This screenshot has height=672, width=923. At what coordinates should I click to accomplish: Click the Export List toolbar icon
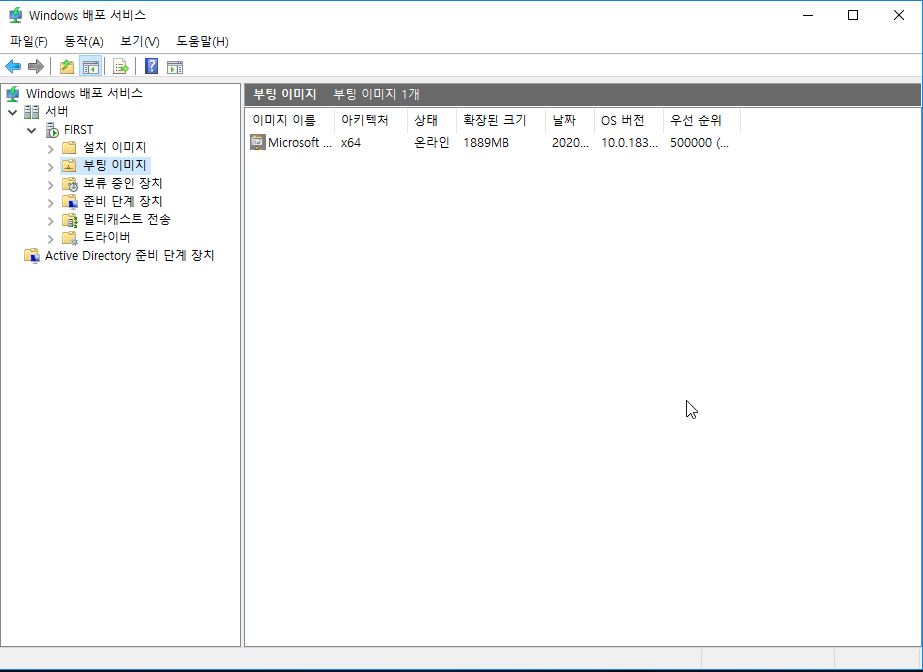[121, 66]
